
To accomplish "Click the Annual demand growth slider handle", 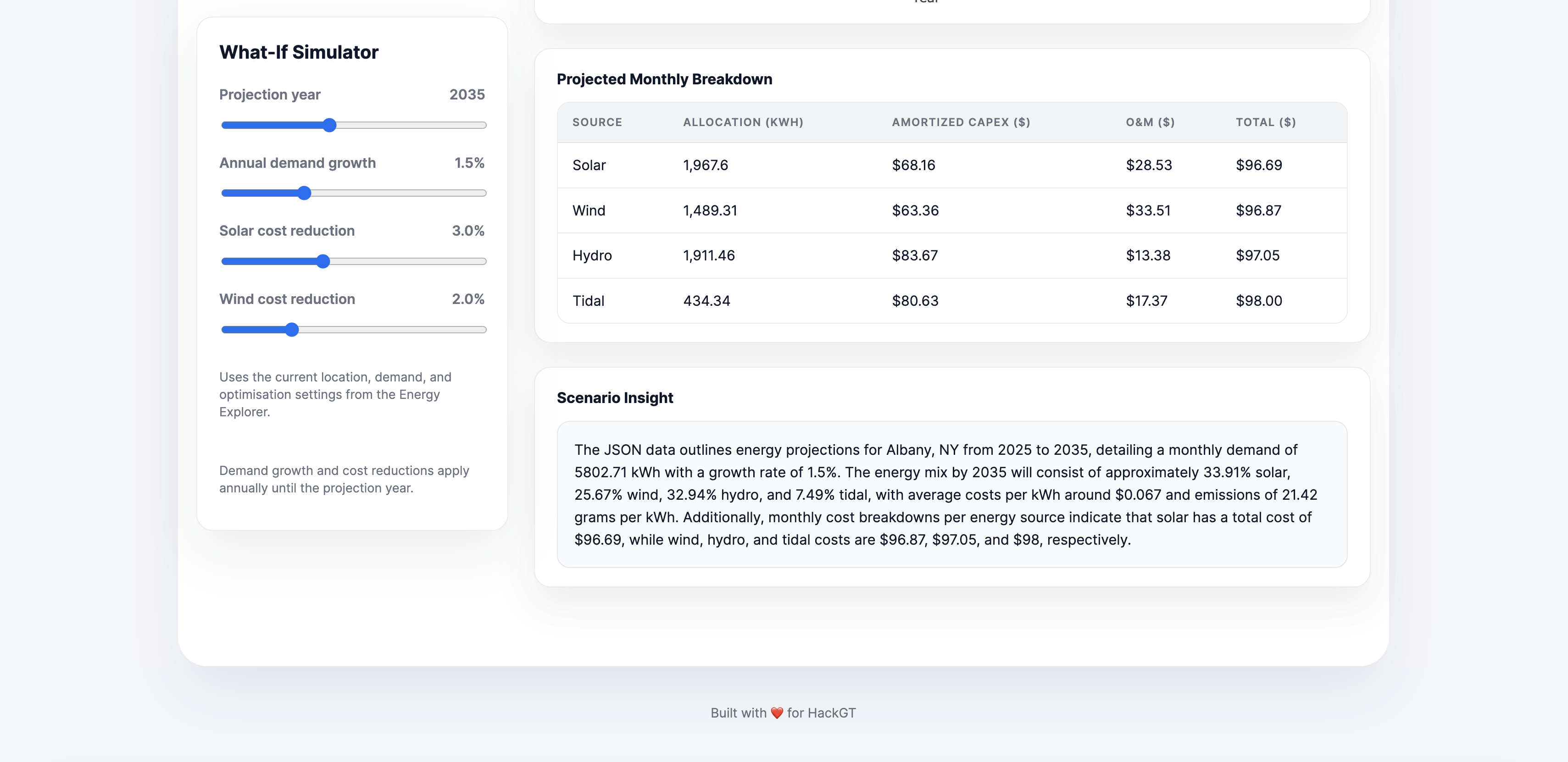I will 304,193.
